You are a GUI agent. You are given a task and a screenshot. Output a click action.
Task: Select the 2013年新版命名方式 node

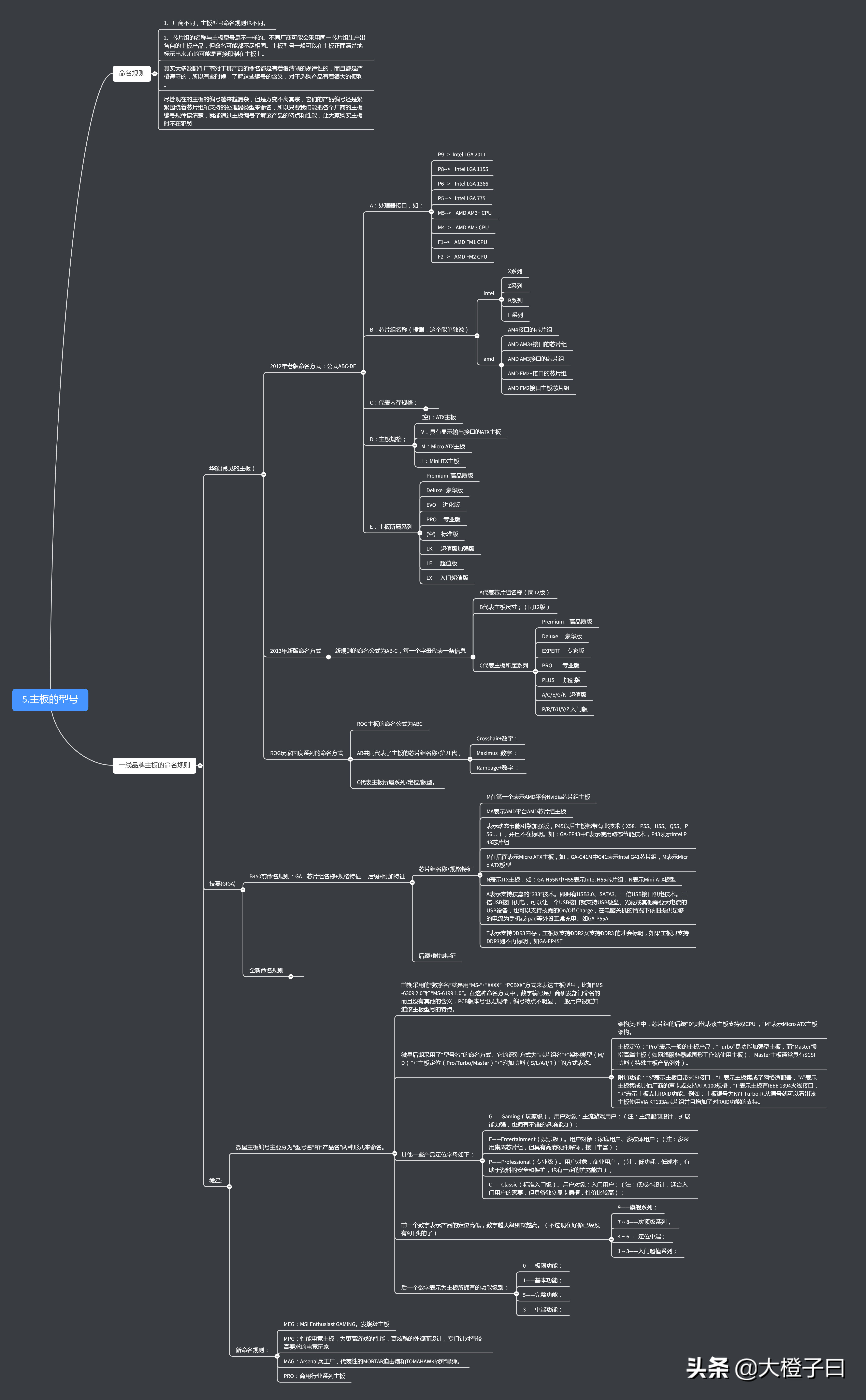295,651
